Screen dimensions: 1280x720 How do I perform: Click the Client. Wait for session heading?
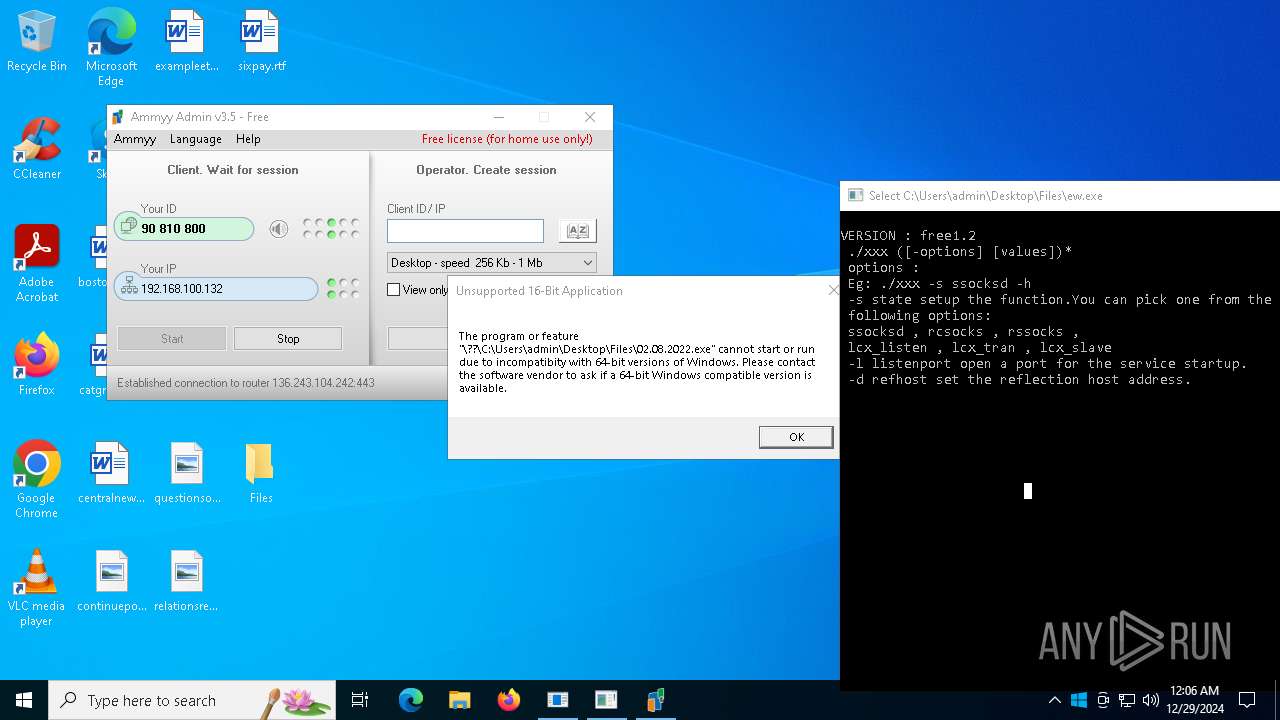coord(233,170)
